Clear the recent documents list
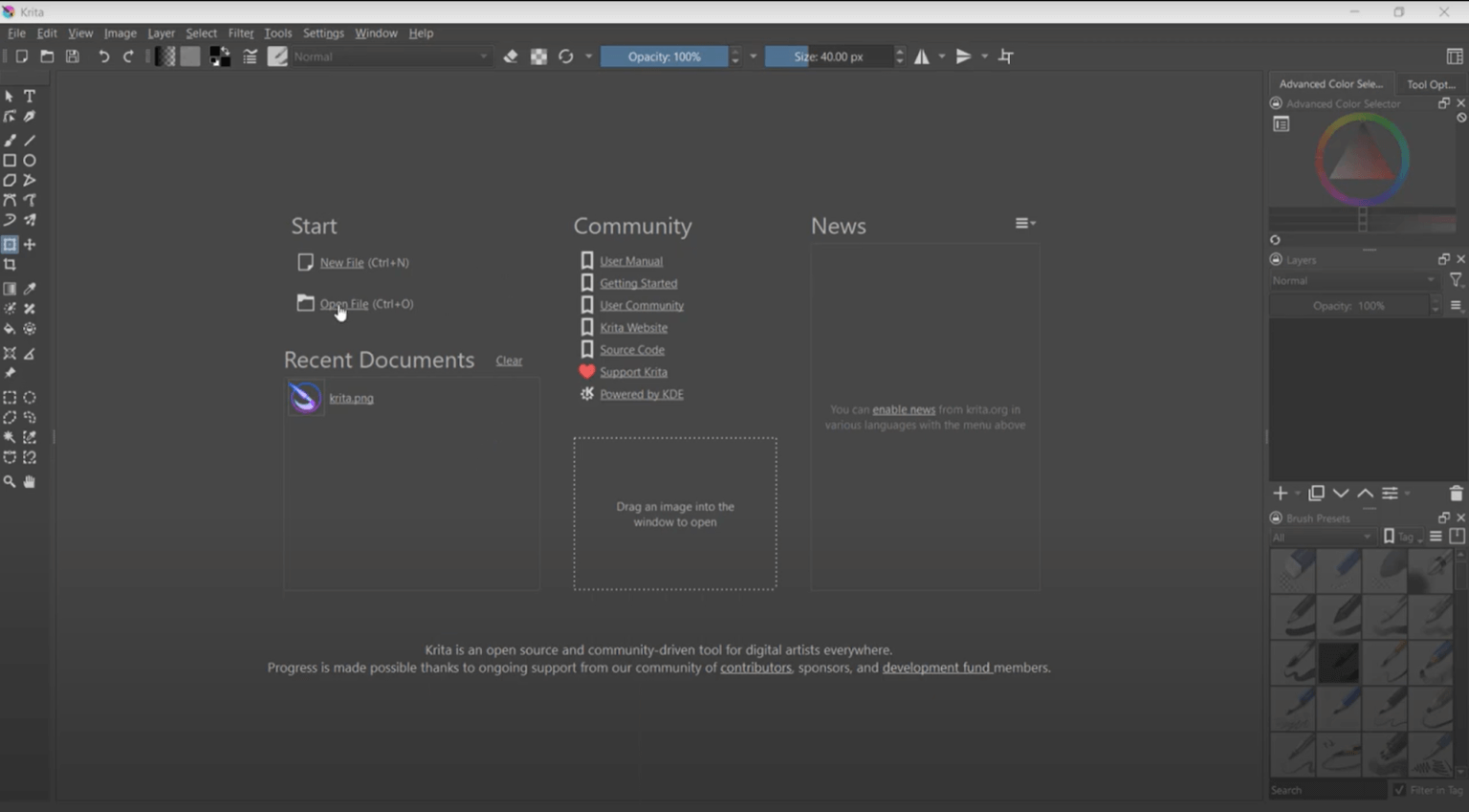1469x812 pixels. point(509,361)
